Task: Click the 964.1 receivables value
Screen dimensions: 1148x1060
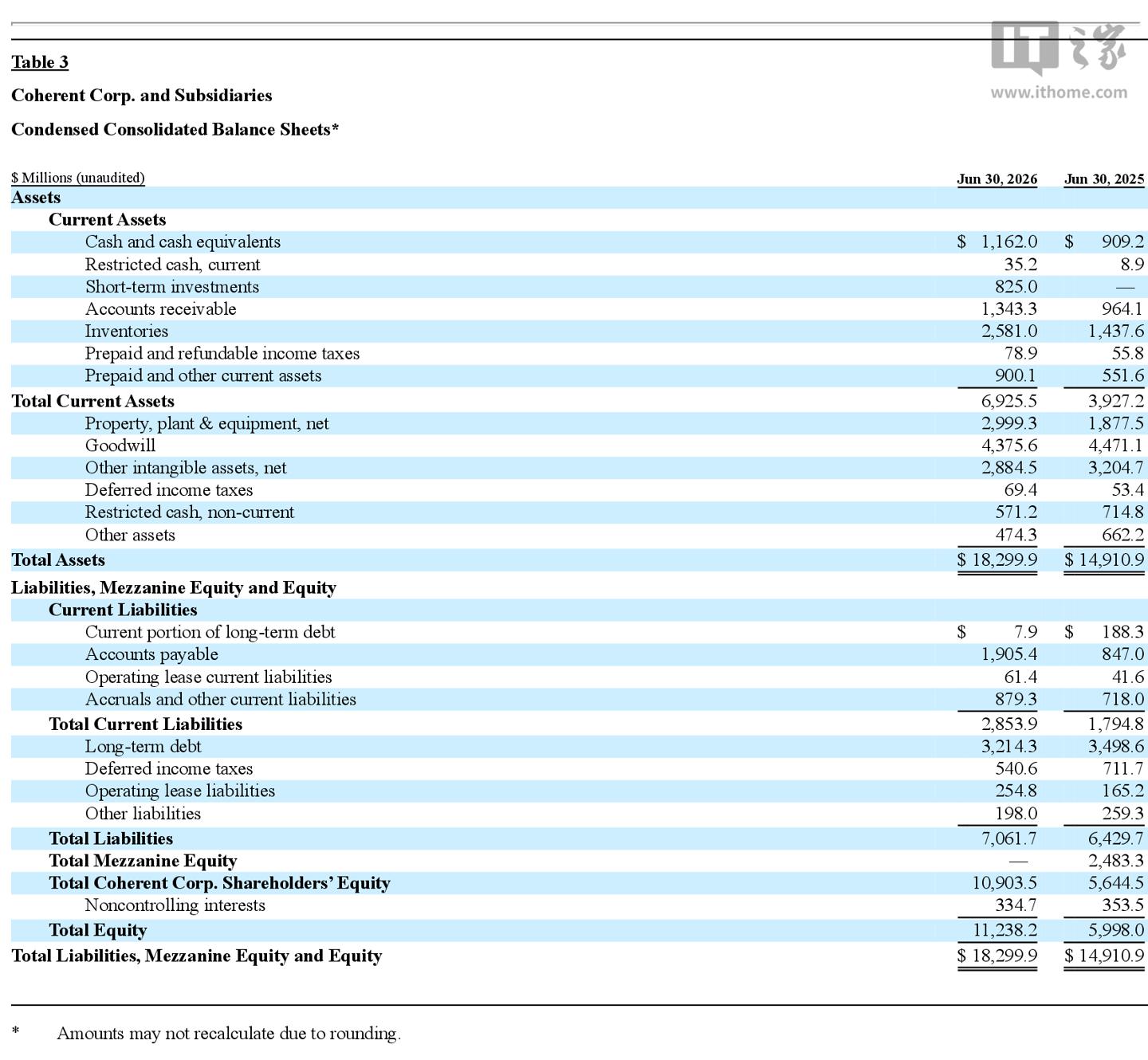Action: pyautogui.click(x=1122, y=309)
